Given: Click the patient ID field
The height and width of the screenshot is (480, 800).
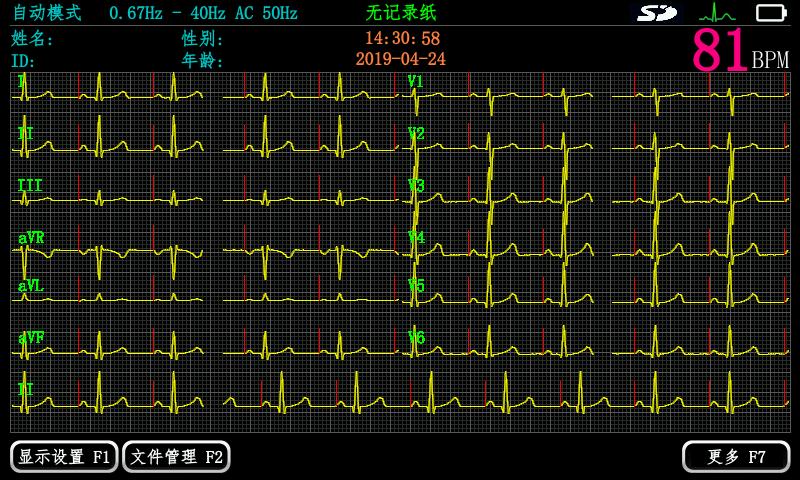Looking at the screenshot, I should [x=23, y=61].
